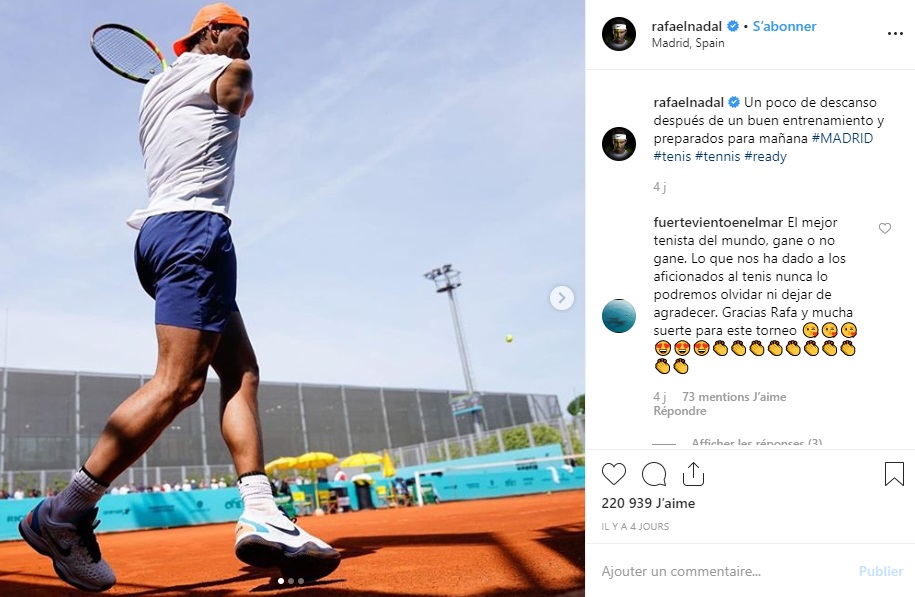Open the three-dot more options menu

[x=895, y=34]
